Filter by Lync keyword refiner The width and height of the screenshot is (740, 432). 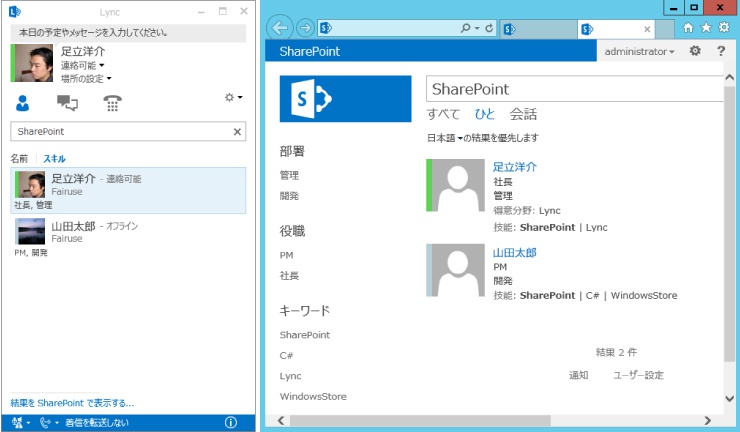pyautogui.click(x=290, y=376)
